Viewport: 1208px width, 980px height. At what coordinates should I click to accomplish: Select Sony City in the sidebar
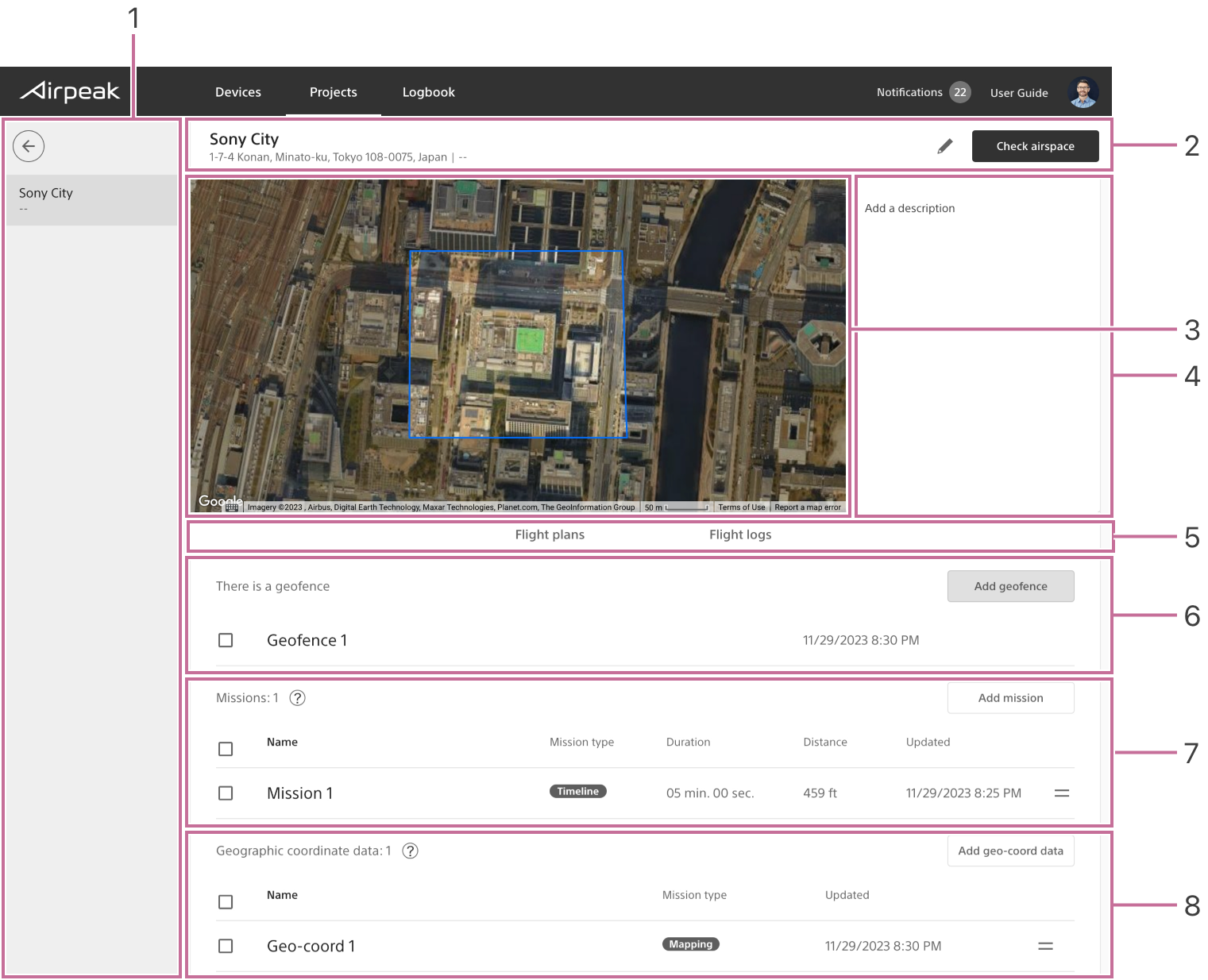pos(92,200)
